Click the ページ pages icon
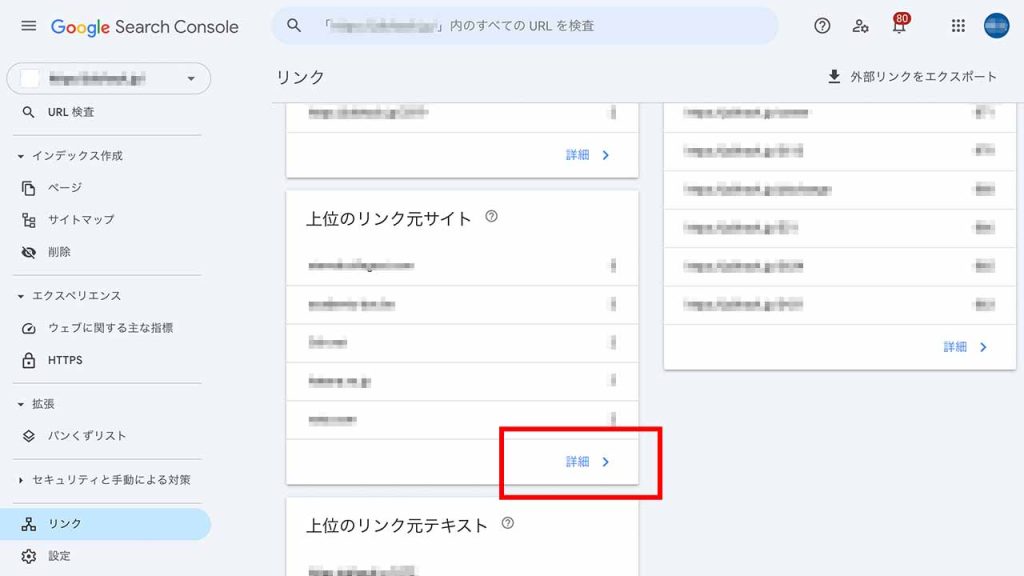This screenshot has width=1024, height=576. coord(28,188)
